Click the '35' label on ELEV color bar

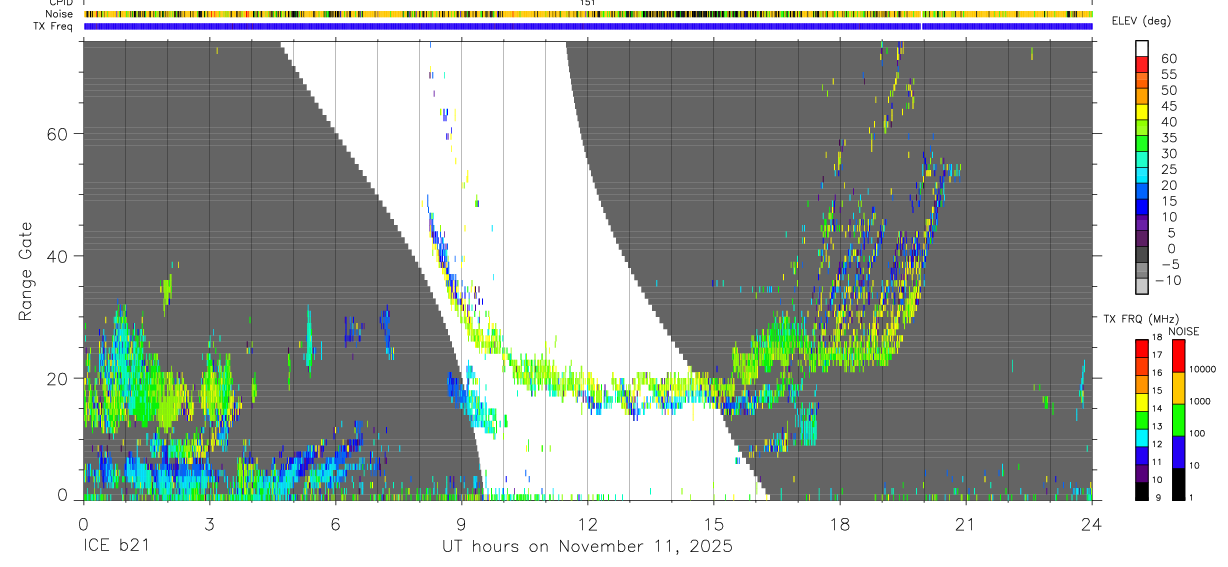tap(1169, 138)
